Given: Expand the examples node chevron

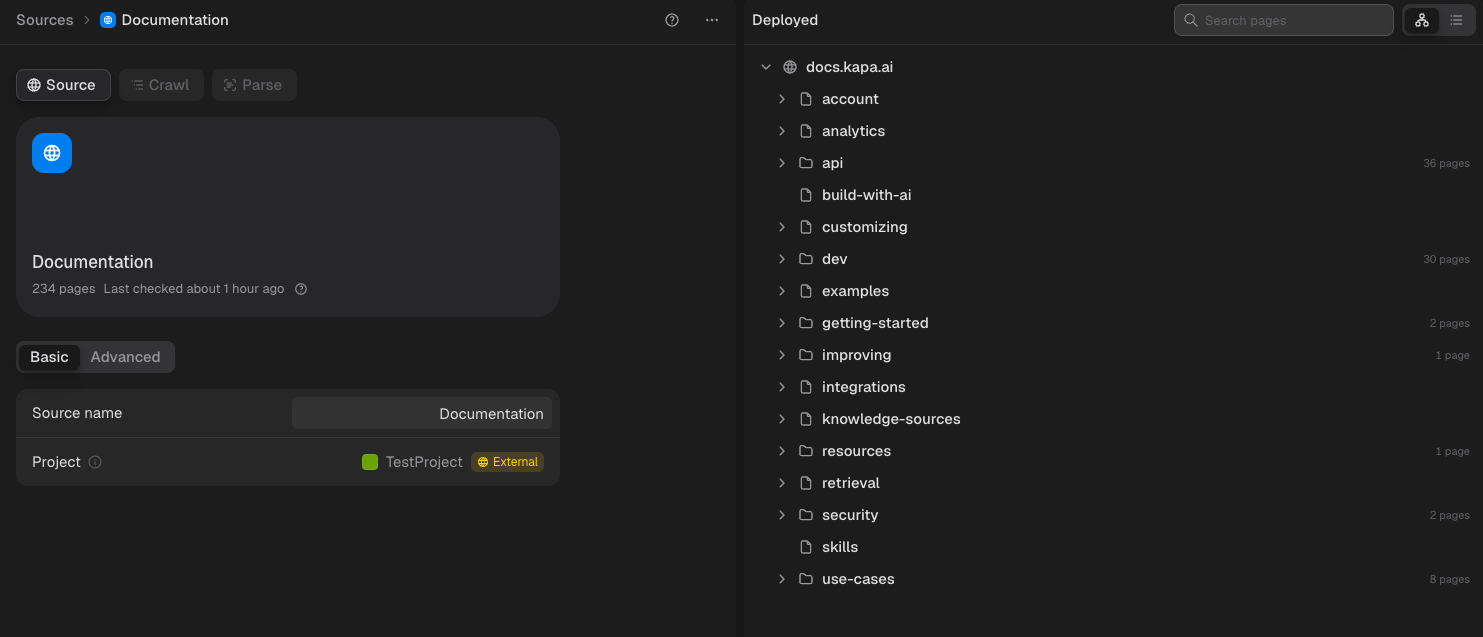Looking at the screenshot, I should pyautogui.click(x=782, y=291).
